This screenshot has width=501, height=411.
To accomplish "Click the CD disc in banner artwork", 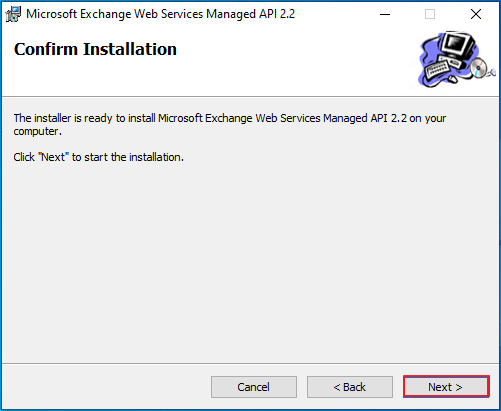I will click(478, 68).
